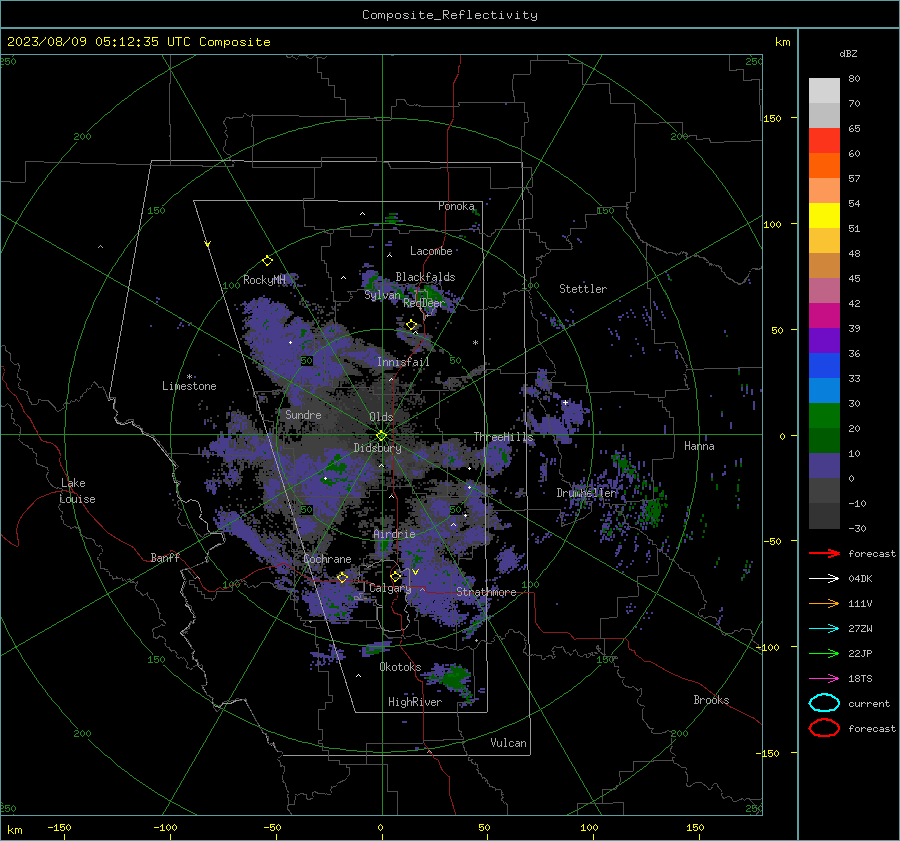The image size is (900, 841).
Task: Click the Hanna town label
Action: 699,446
